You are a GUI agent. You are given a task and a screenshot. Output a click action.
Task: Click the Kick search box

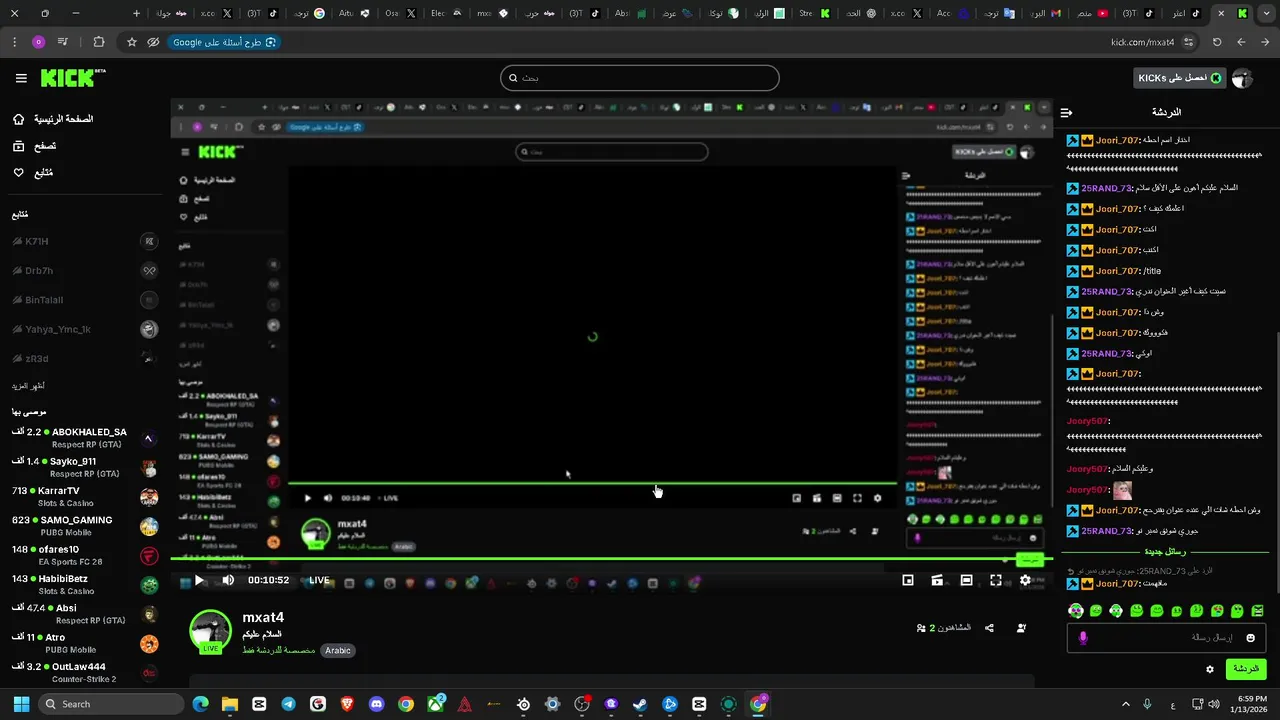coord(640,78)
